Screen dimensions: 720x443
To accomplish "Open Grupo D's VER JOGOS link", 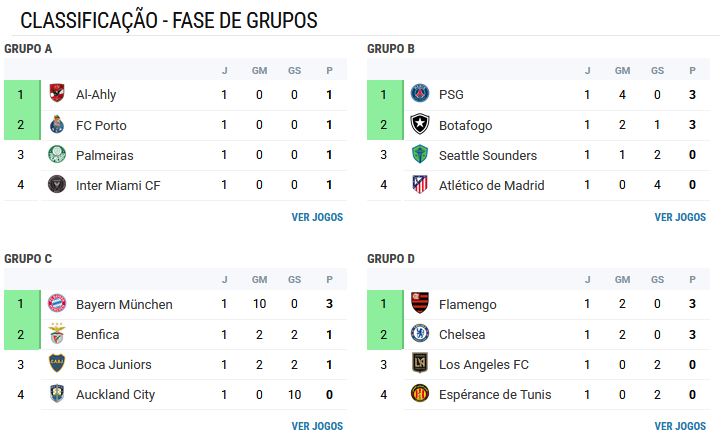I will (680, 426).
